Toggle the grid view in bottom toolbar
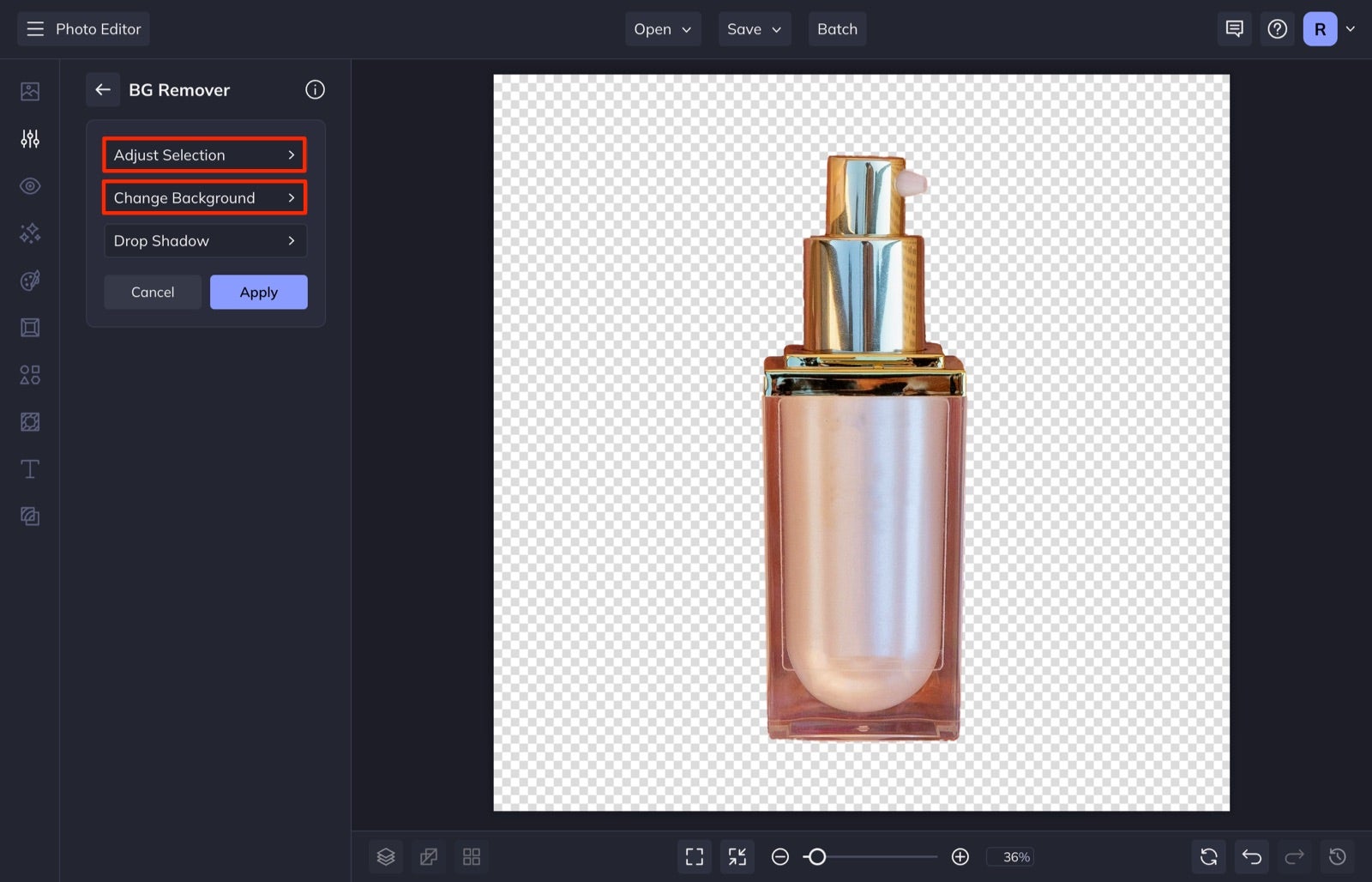 pyautogui.click(x=472, y=856)
